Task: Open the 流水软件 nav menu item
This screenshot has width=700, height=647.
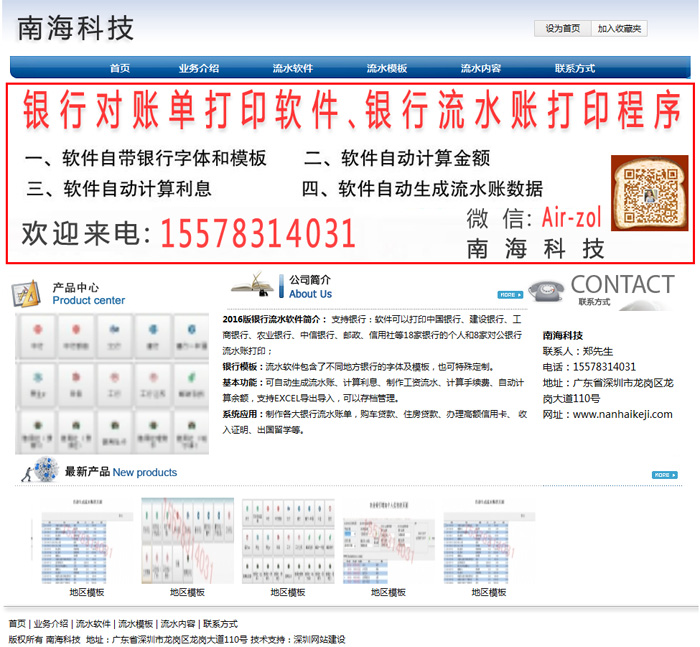Action: coord(293,68)
